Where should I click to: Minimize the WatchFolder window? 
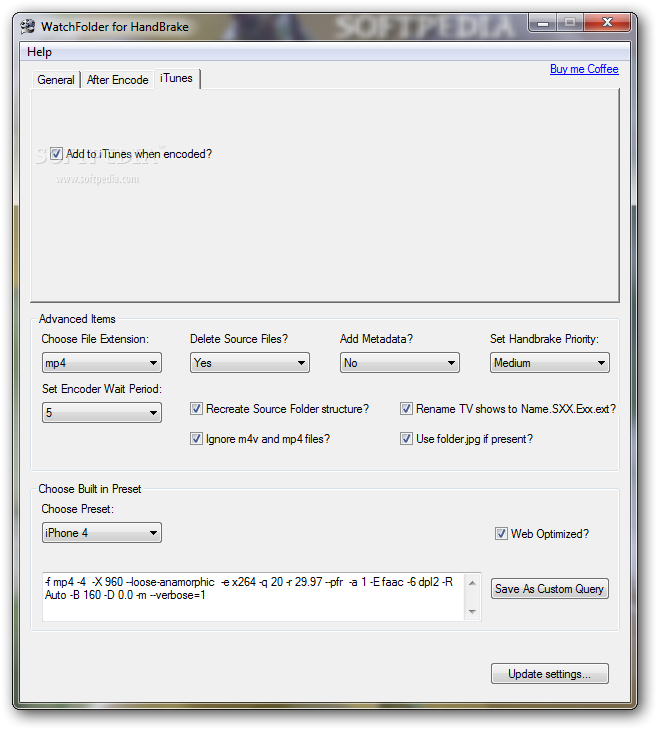click(543, 22)
